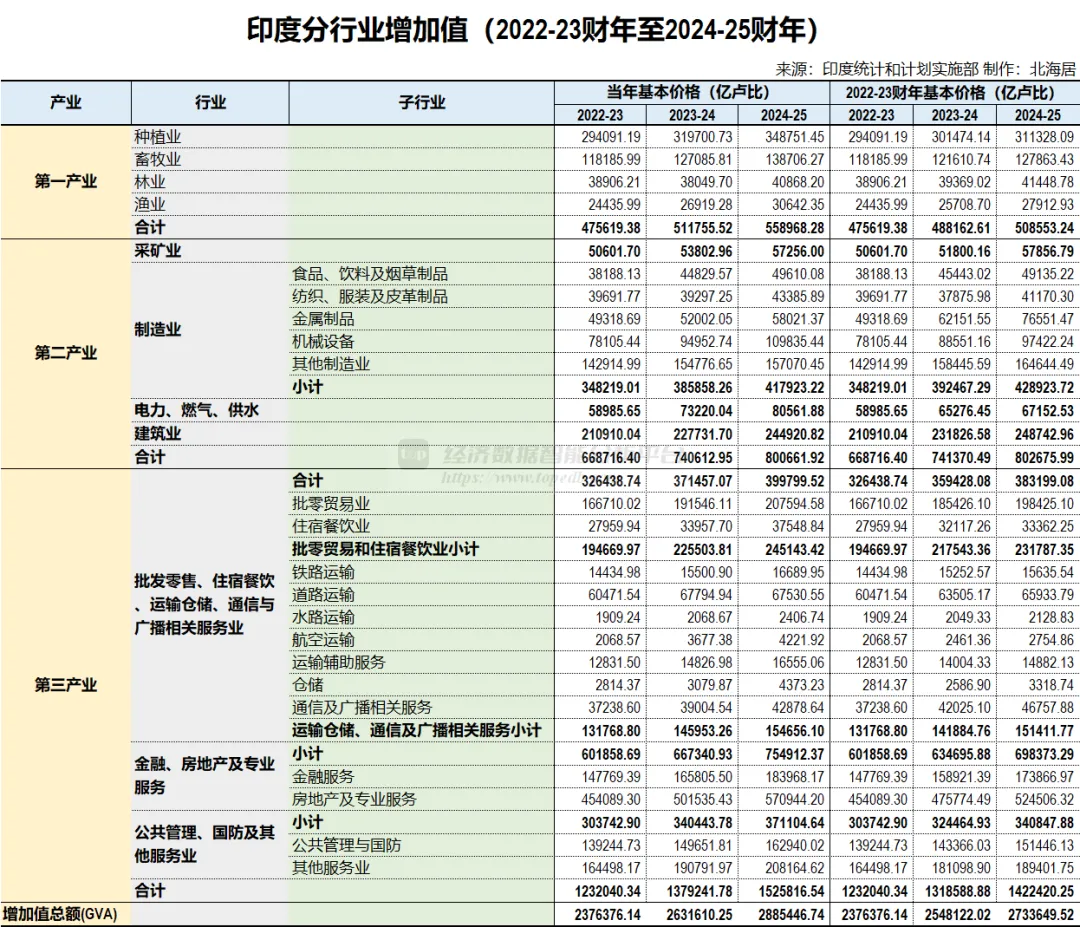The height and width of the screenshot is (927, 1080).
Task: Select value 348751.45 for 种植业
Action: coord(794,137)
